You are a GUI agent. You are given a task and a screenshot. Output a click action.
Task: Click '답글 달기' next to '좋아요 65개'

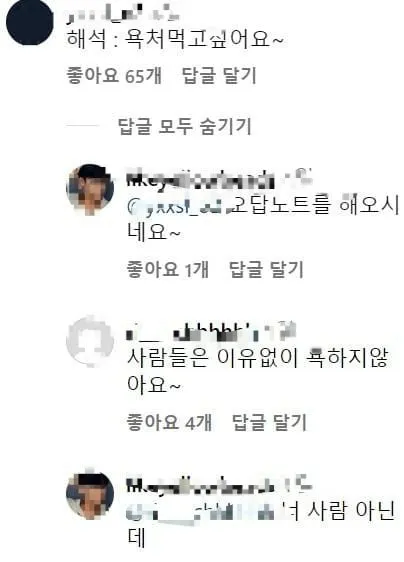coord(219,76)
